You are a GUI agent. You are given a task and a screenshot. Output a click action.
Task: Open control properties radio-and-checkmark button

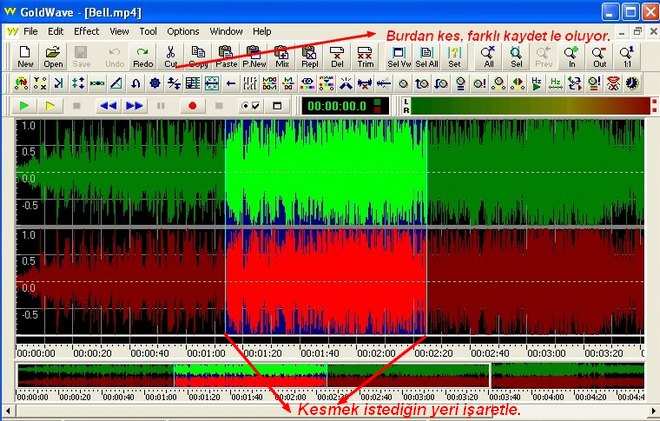pos(250,106)
